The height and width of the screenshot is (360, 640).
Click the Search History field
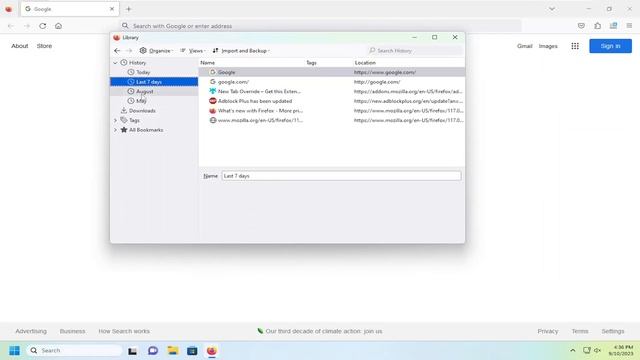[415, 51]
